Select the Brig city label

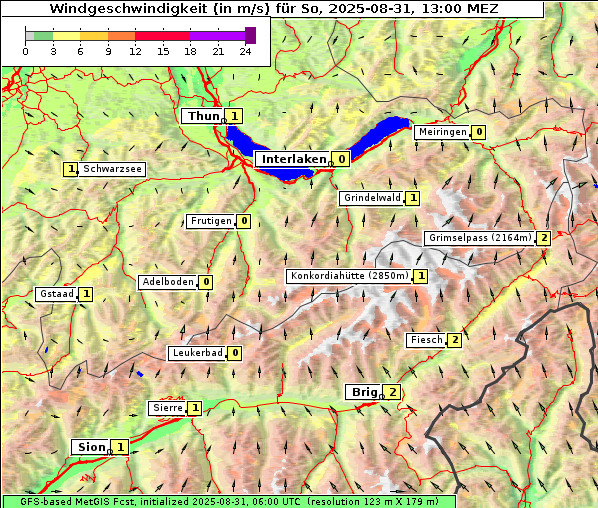(x=363, y=392)
